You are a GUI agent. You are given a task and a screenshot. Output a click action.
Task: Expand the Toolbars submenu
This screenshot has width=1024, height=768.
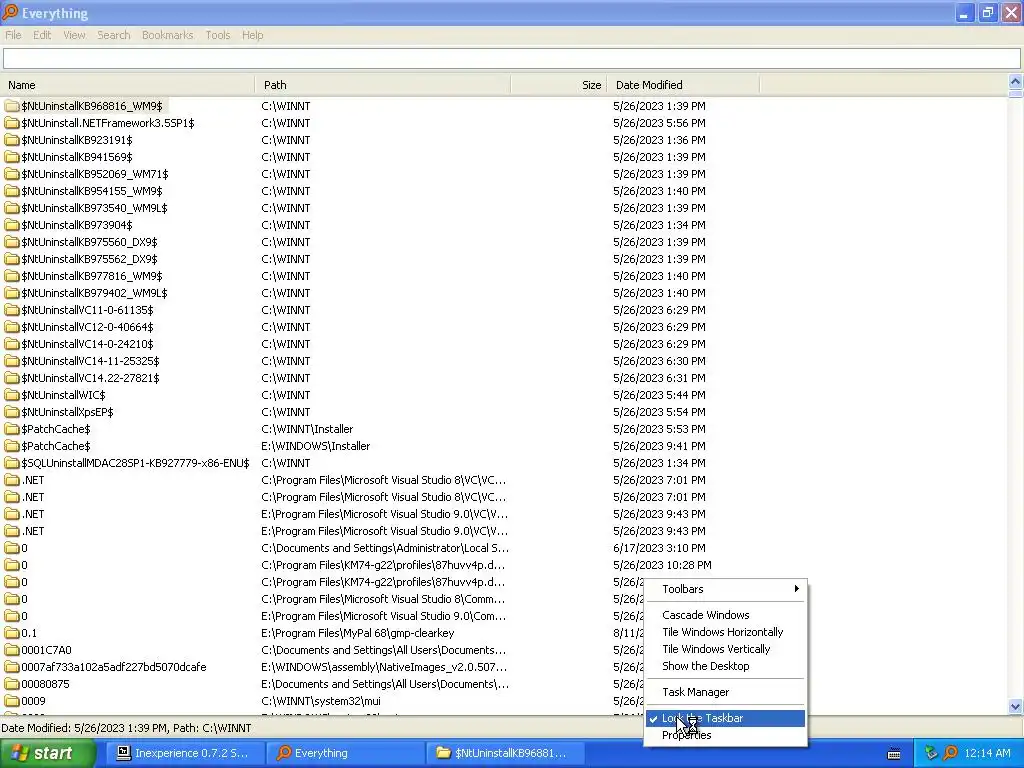725,589
